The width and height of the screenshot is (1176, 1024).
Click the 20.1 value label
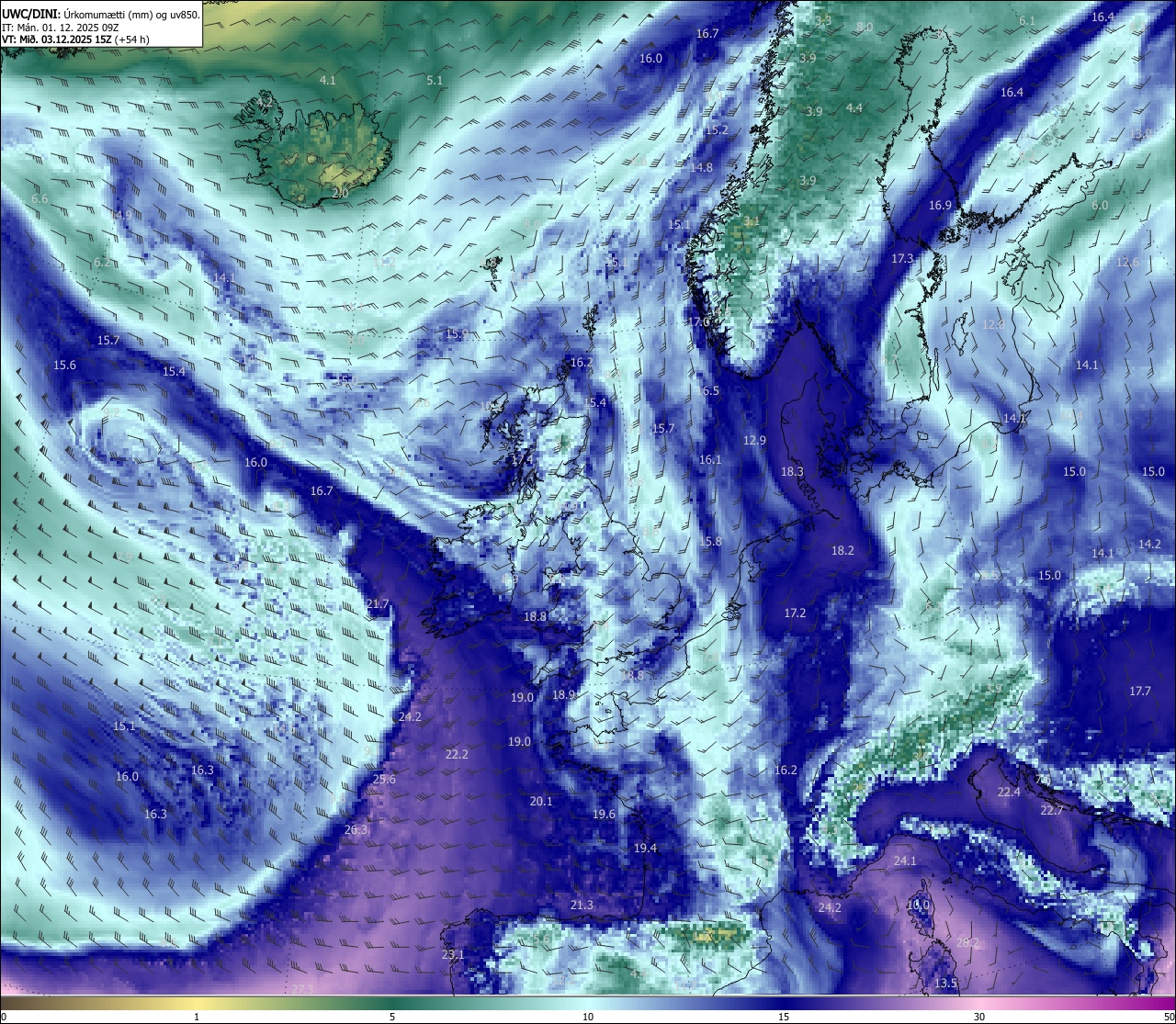[541, 802]
